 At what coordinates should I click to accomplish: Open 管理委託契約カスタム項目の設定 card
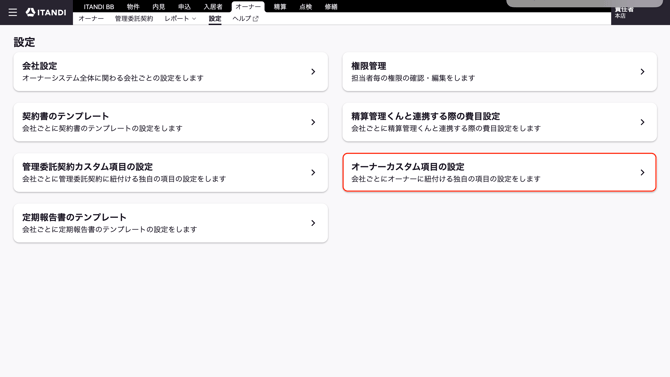(170, 173)
